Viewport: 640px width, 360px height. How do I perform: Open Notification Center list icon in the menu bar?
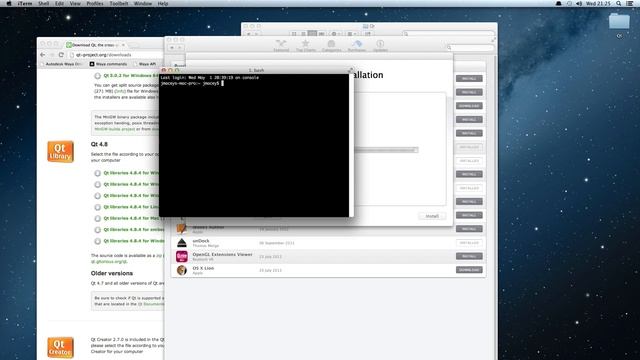click(630, 3)
